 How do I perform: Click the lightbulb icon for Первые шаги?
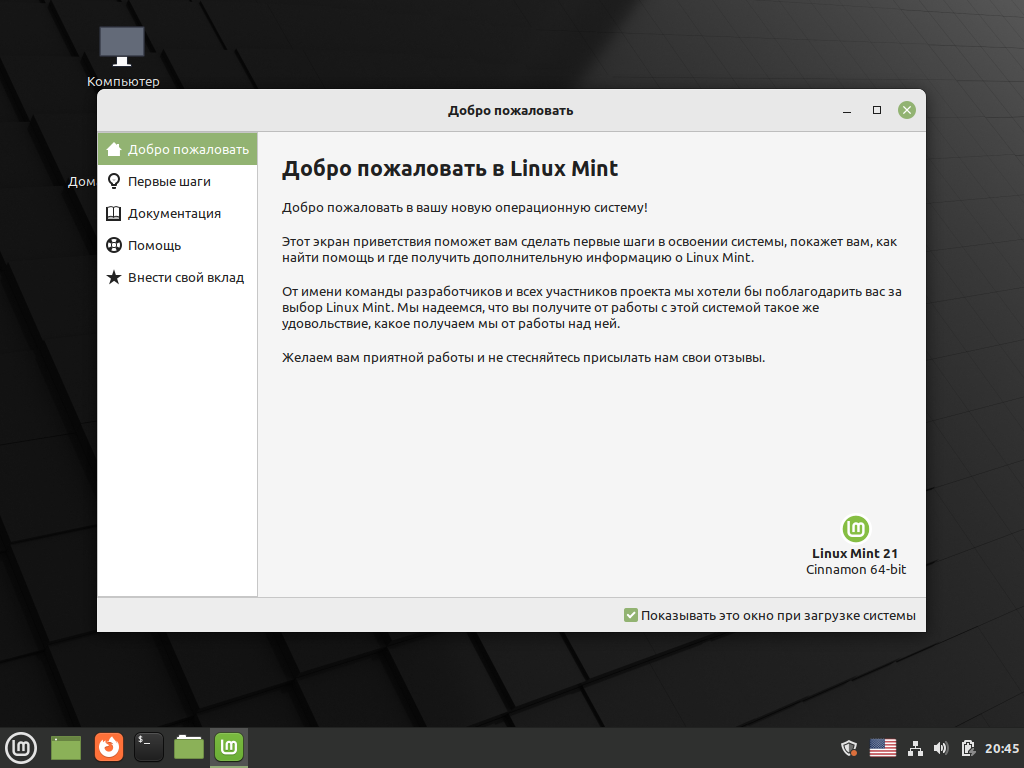(x=114, y=181)
